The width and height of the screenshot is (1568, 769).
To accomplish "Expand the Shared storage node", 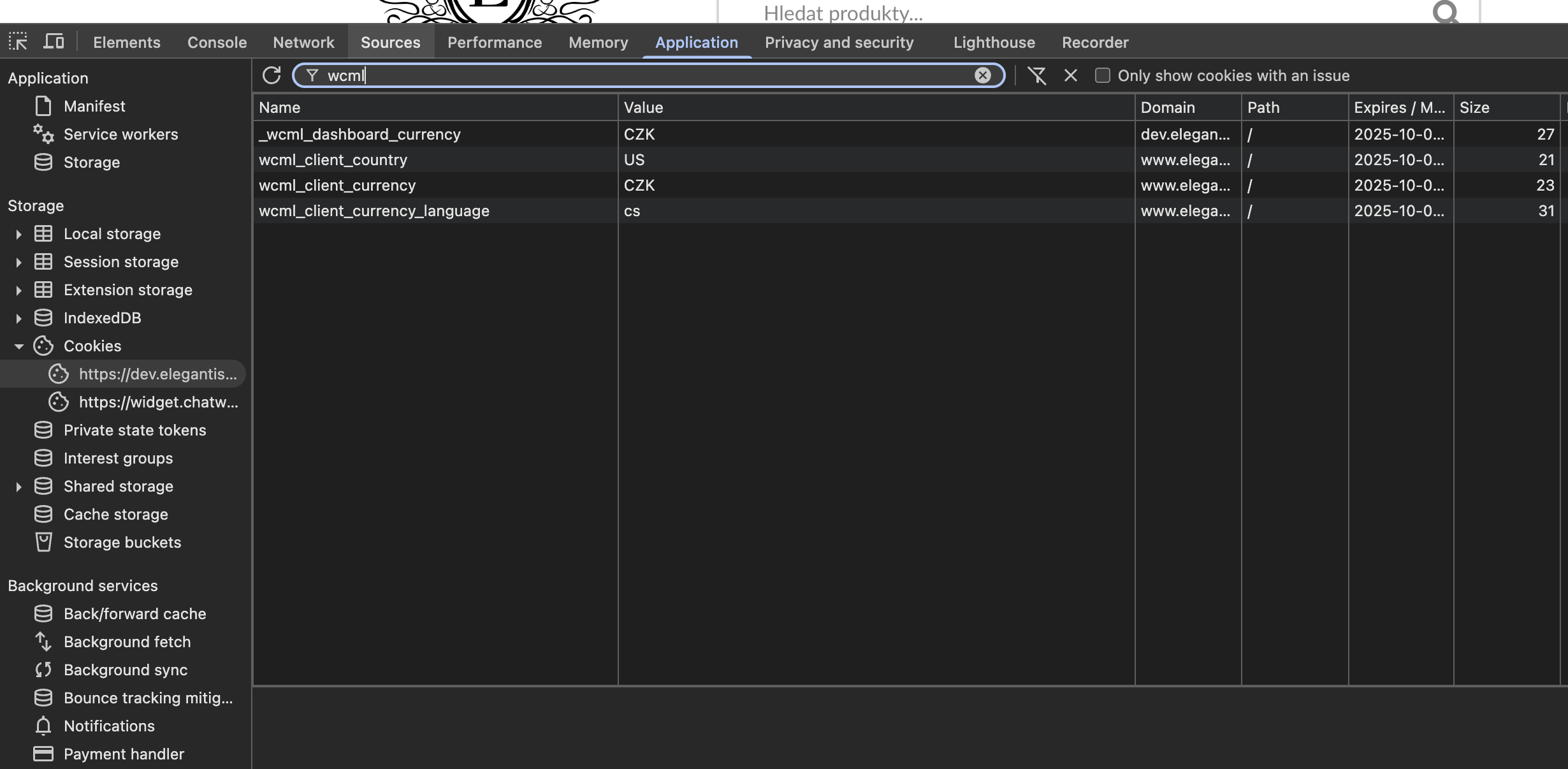I will coord(18,487).
